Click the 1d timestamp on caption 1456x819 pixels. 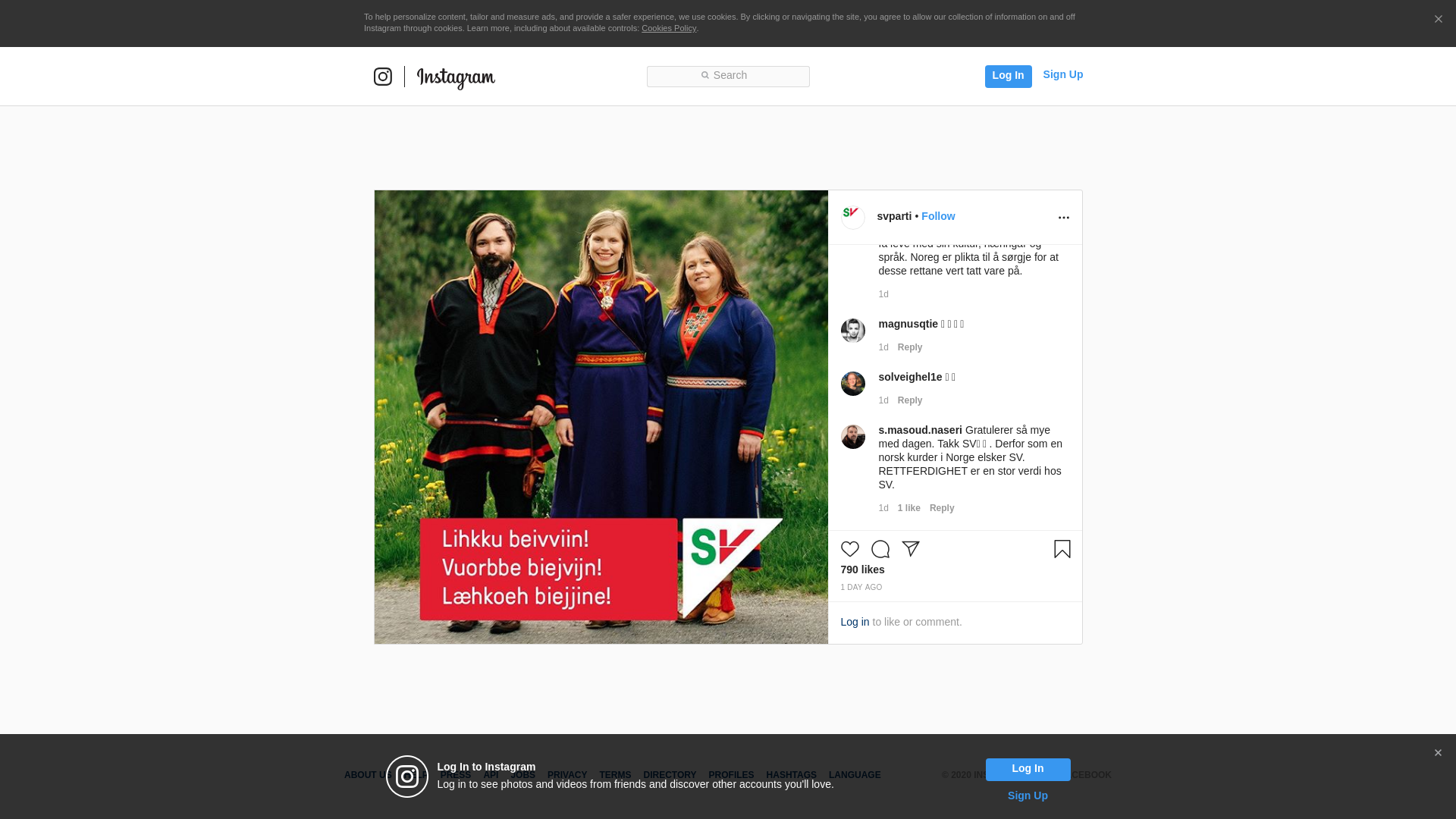(x=883, y=294)
